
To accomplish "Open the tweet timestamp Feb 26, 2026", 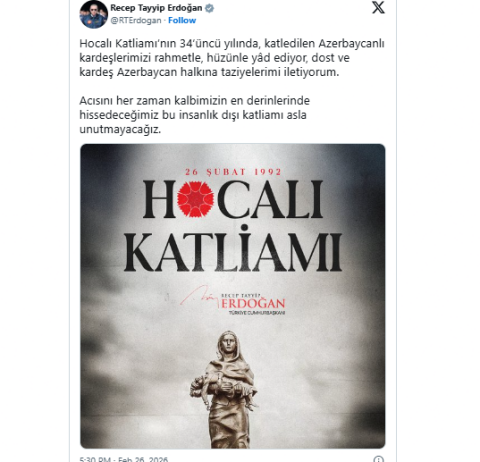I will (124, 459).
